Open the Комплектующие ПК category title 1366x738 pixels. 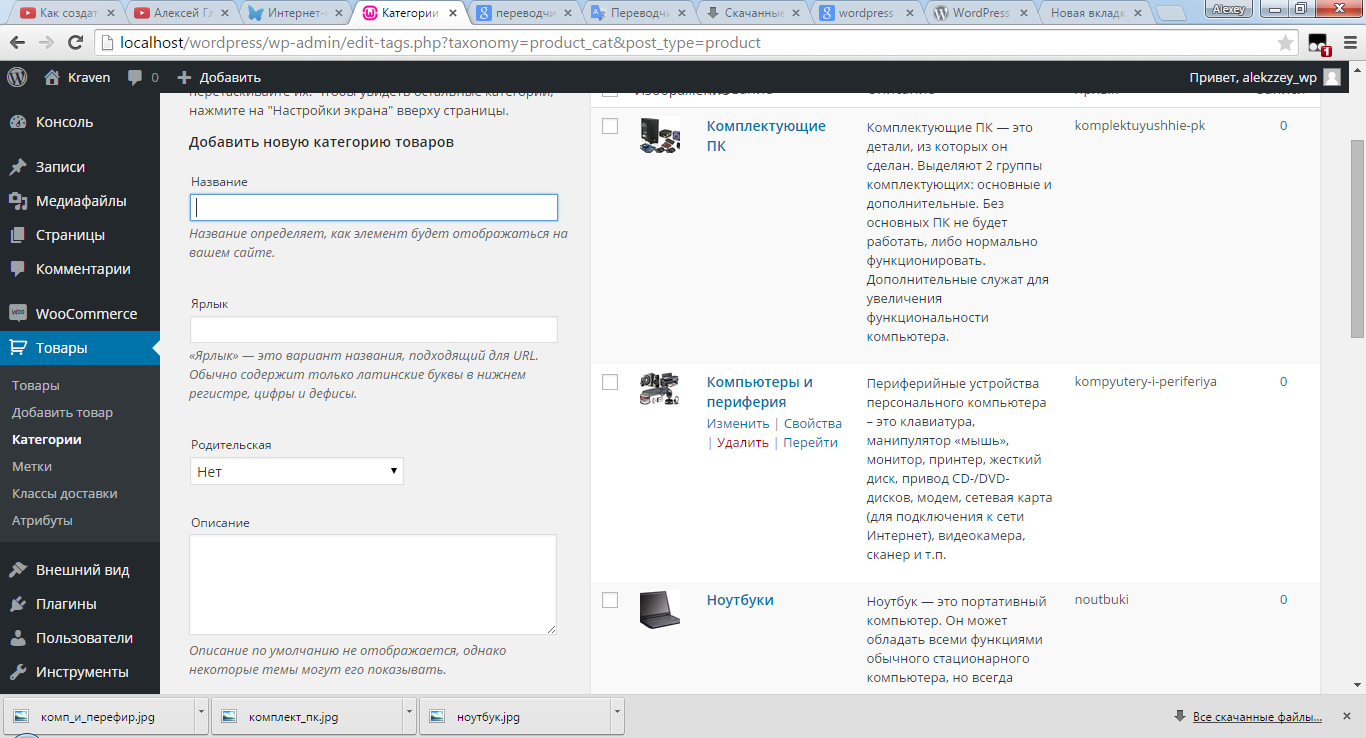click(x=766, y=136)
